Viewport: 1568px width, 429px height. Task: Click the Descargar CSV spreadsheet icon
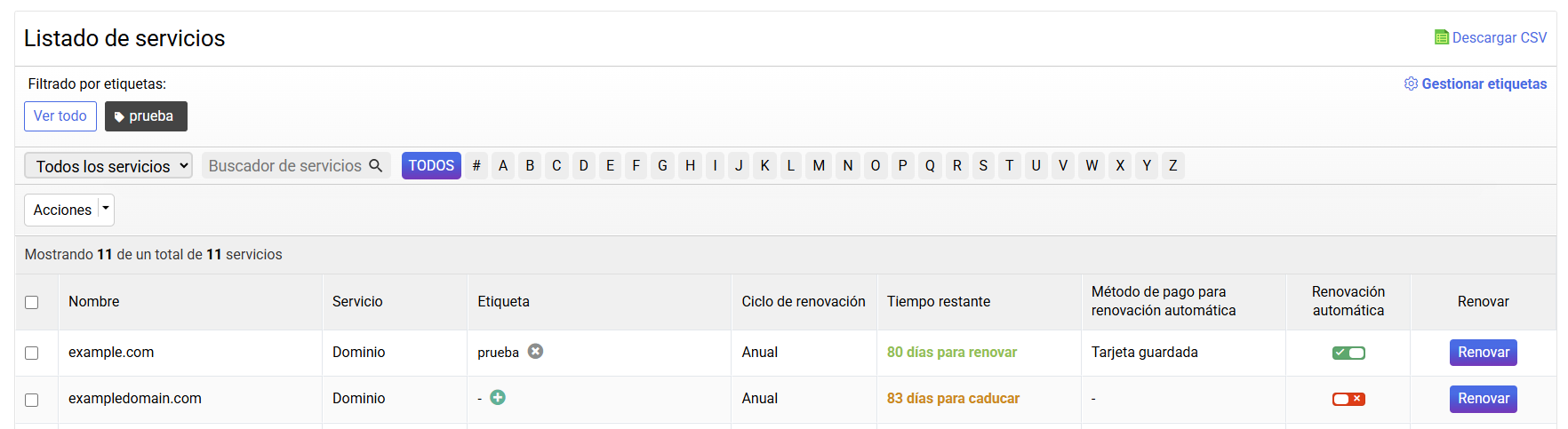[1441, 37]
